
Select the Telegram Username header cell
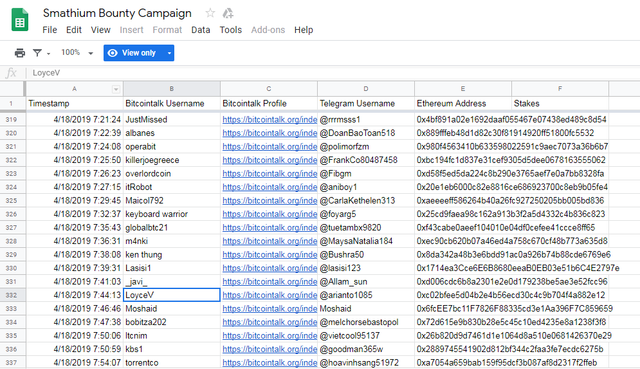pyautogui.click(x=366, y=104)
